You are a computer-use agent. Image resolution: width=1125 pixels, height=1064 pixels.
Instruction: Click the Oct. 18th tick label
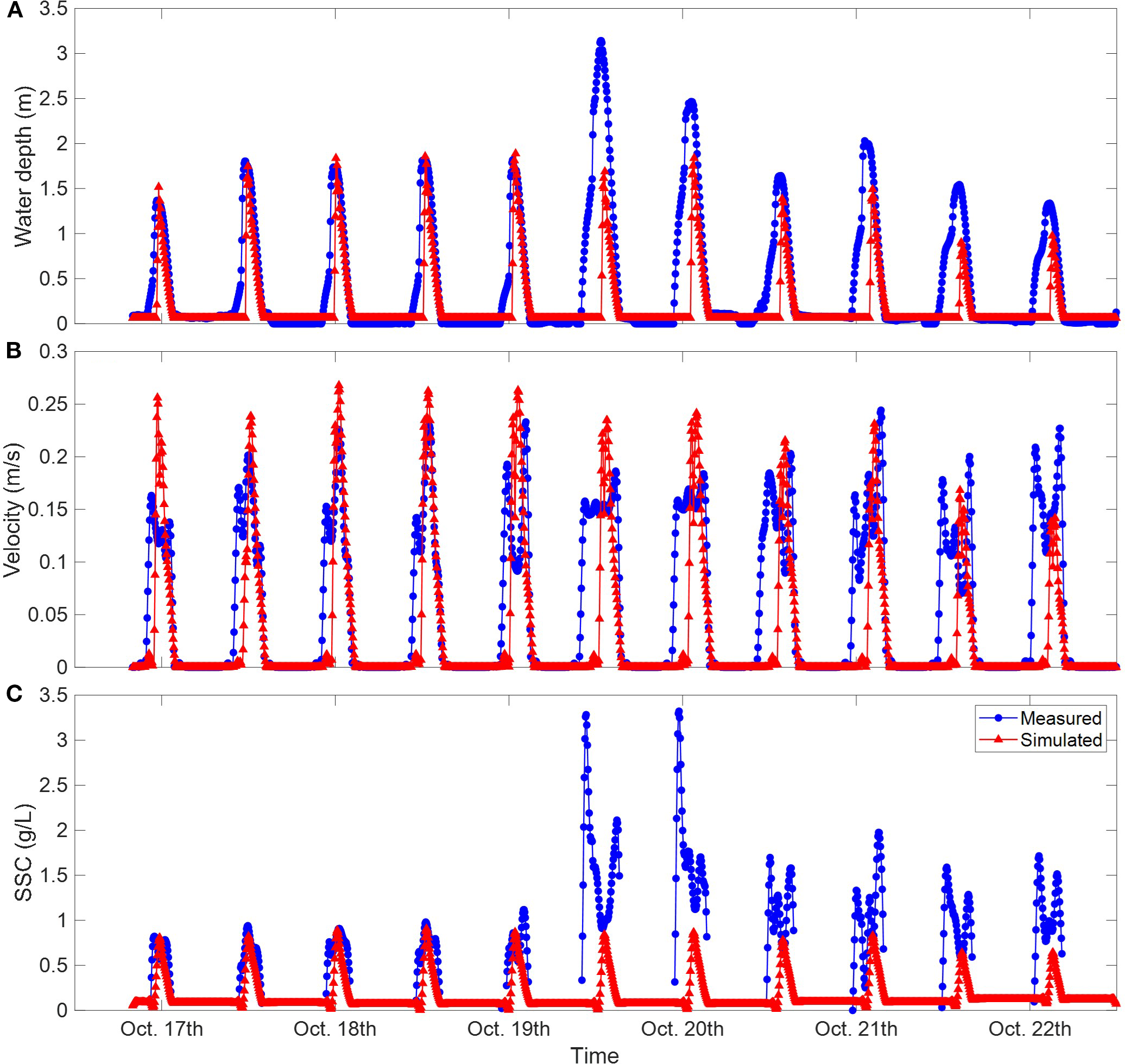[x=334, y=1028]
